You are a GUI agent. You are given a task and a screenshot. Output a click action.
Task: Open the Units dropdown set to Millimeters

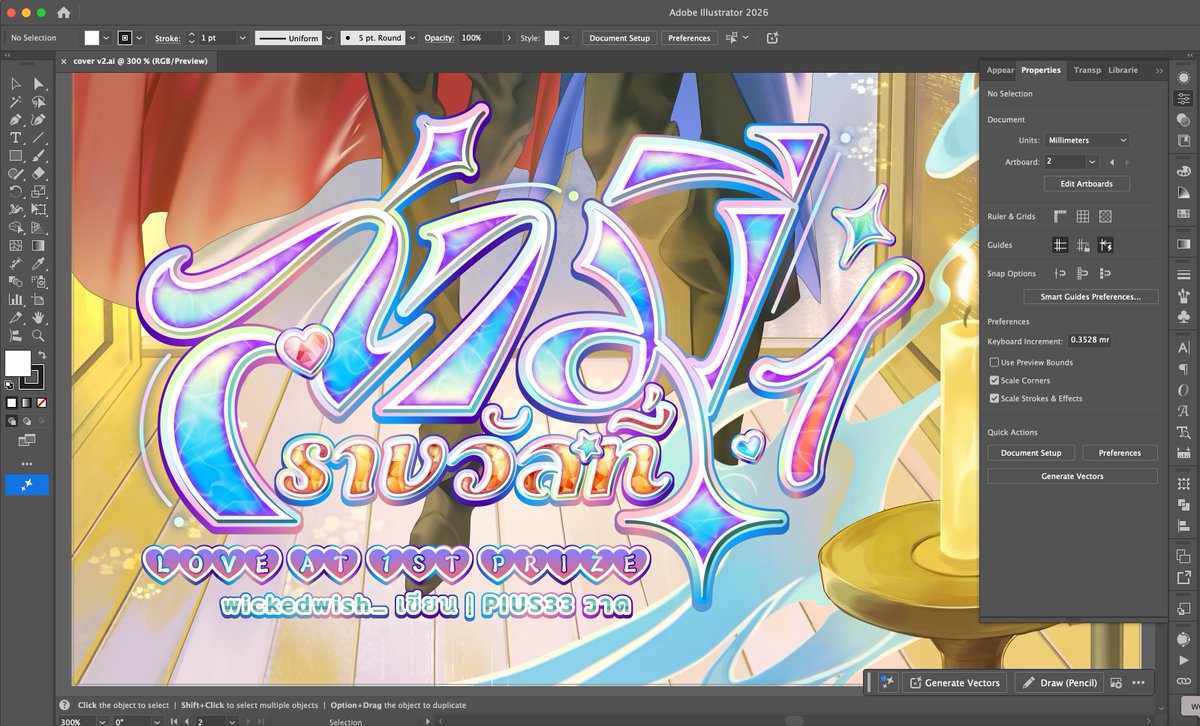(1086, 140)
